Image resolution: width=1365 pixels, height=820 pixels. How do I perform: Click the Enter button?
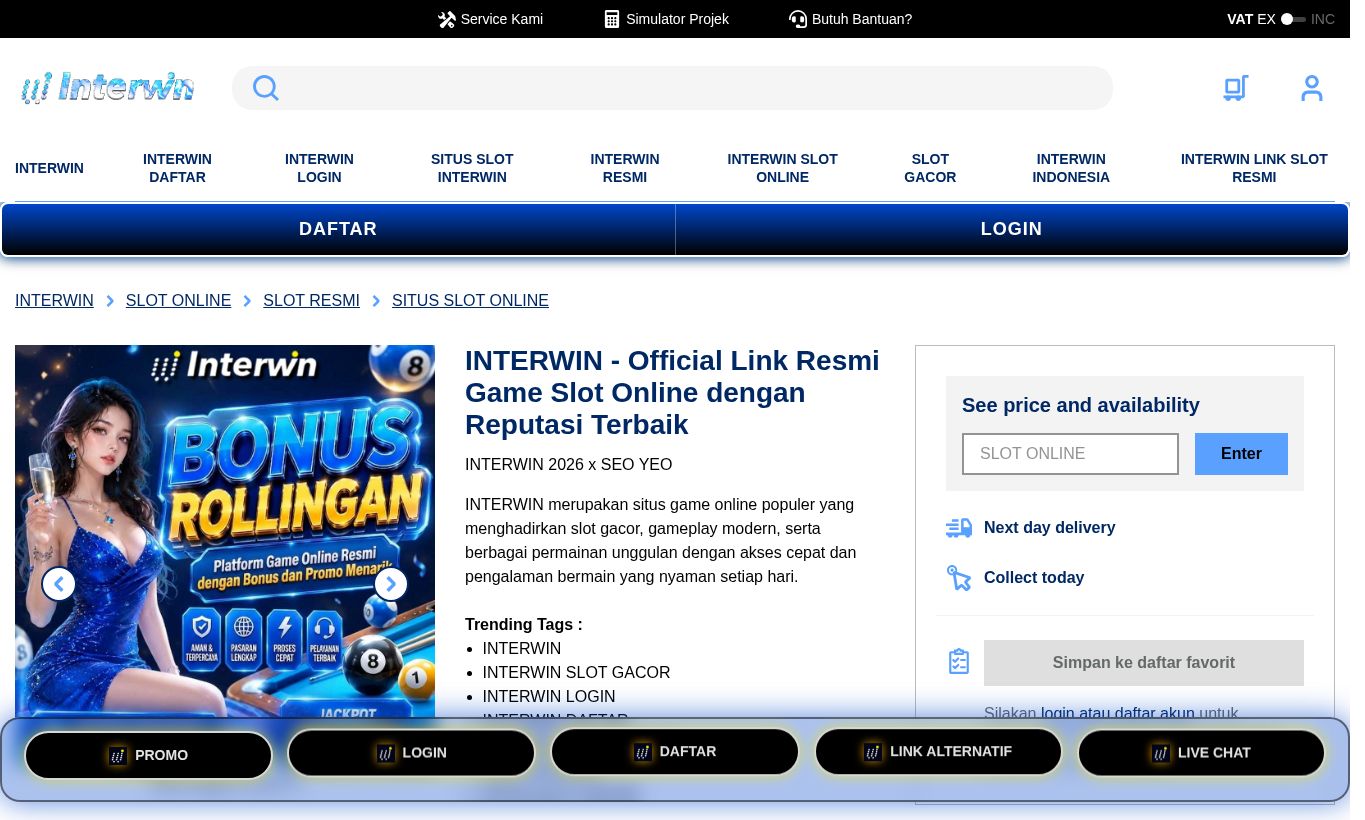(1241, 454)
